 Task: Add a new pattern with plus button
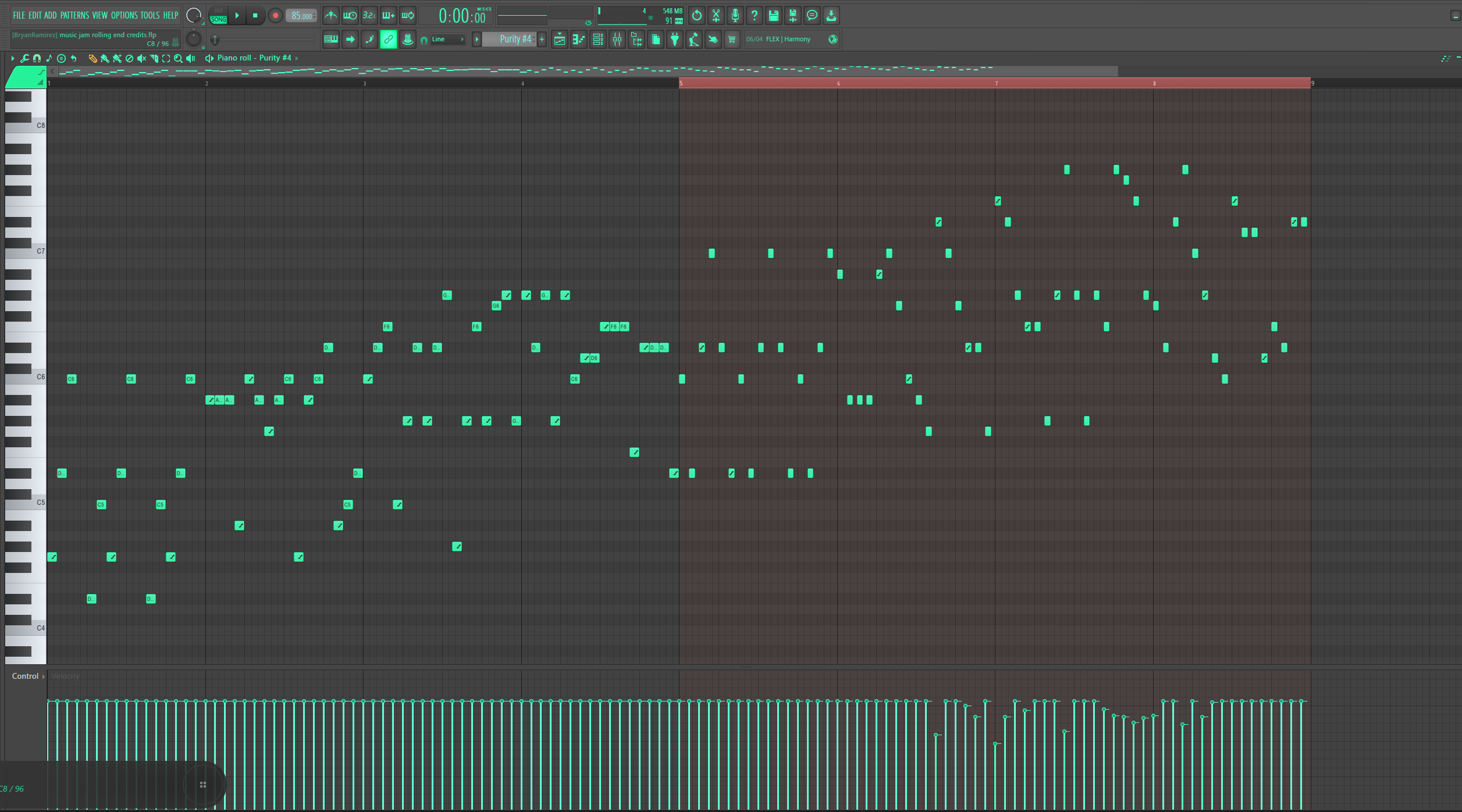coord(542,39)
